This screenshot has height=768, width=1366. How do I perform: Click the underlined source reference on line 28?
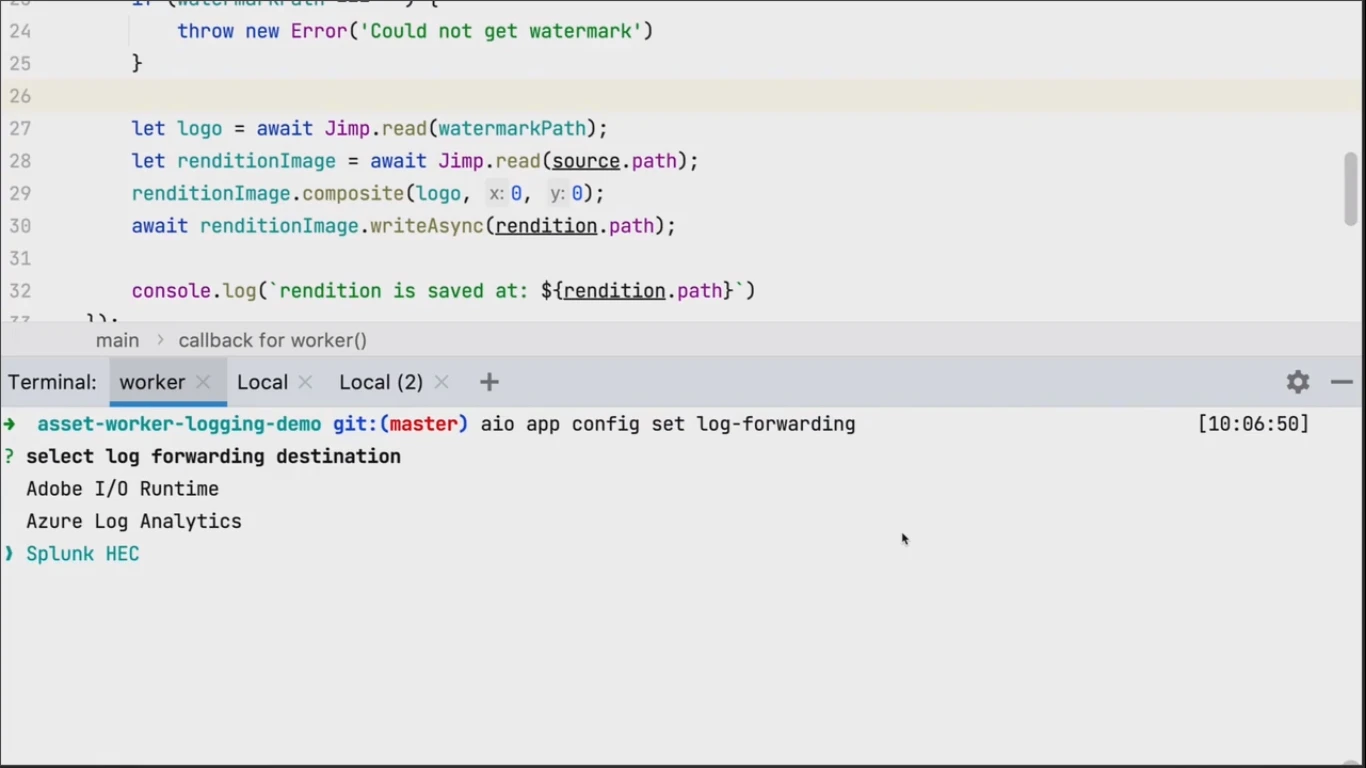pos(586,161)
